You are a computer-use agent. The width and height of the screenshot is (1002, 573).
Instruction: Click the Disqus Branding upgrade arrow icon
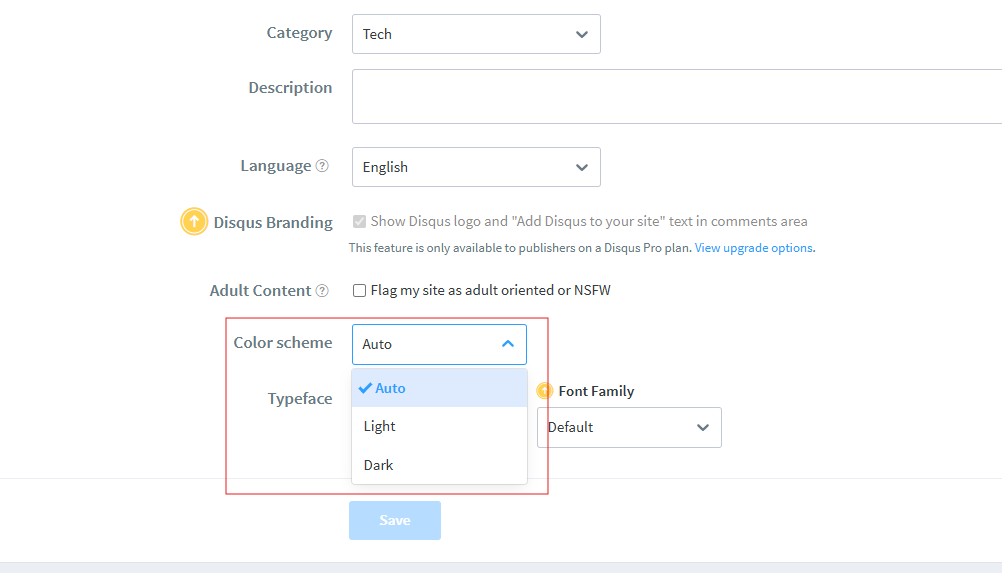pyautogui.click(x=194, y=222)
